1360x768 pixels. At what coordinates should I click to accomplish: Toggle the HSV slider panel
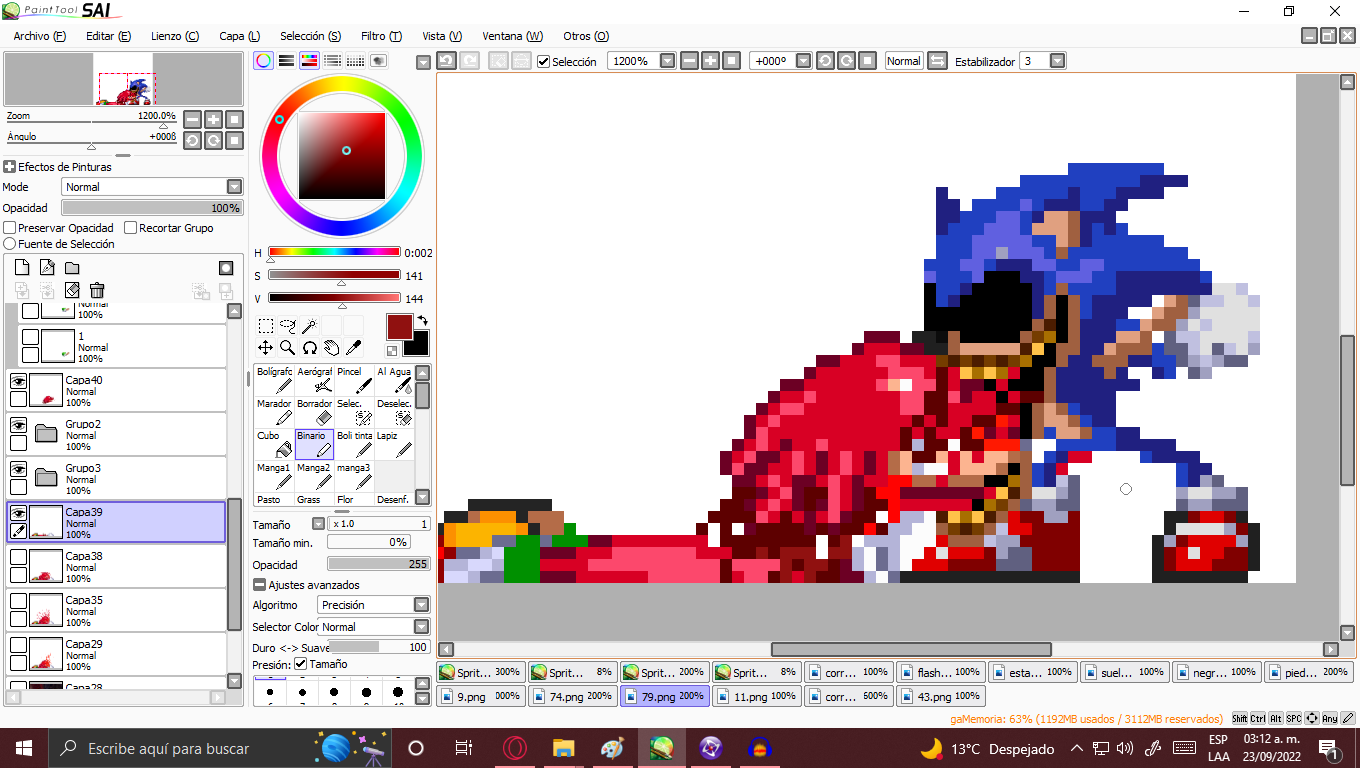[309, 60]
